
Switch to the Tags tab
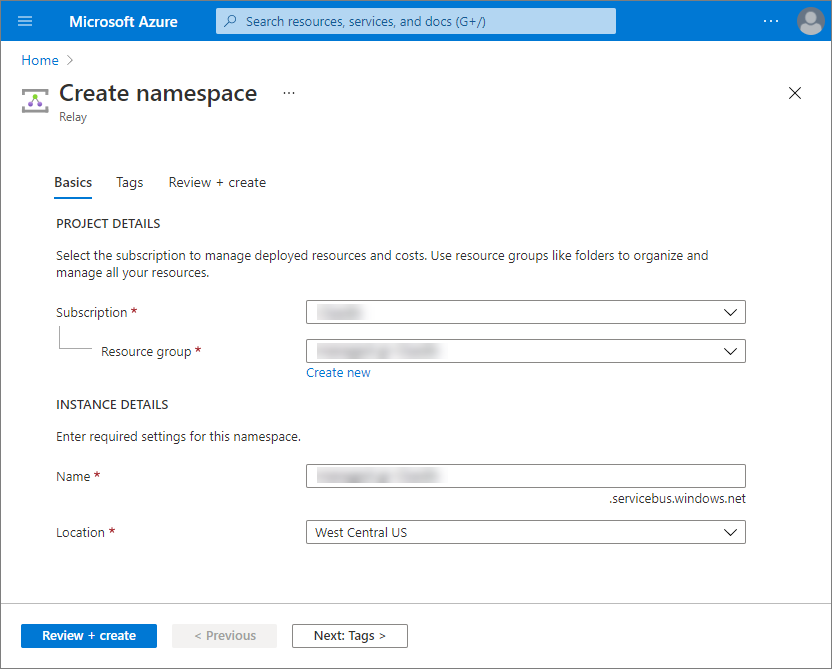point(130,182)
